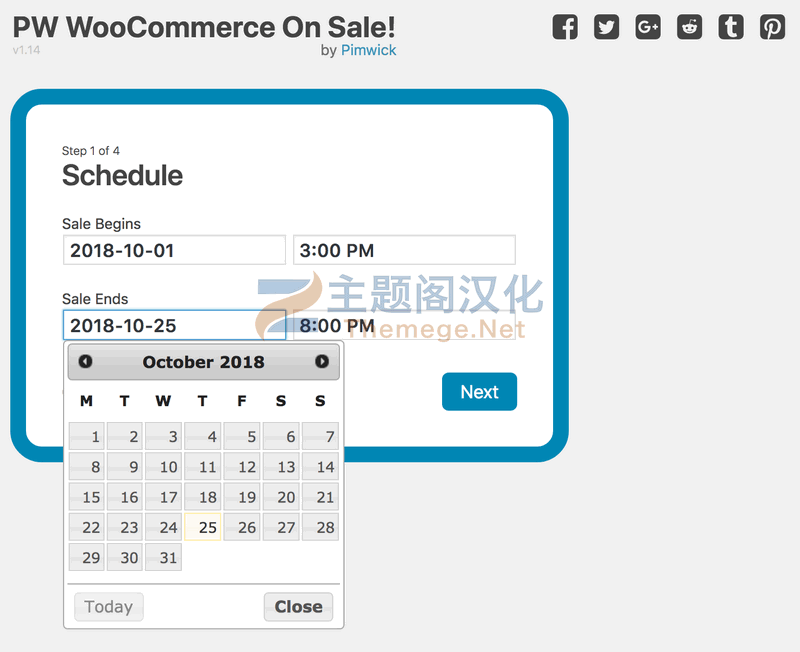The width and height of the screenshot is (800, 652).
Task: Select October 23 in calendar
Action: click(125, 527)
